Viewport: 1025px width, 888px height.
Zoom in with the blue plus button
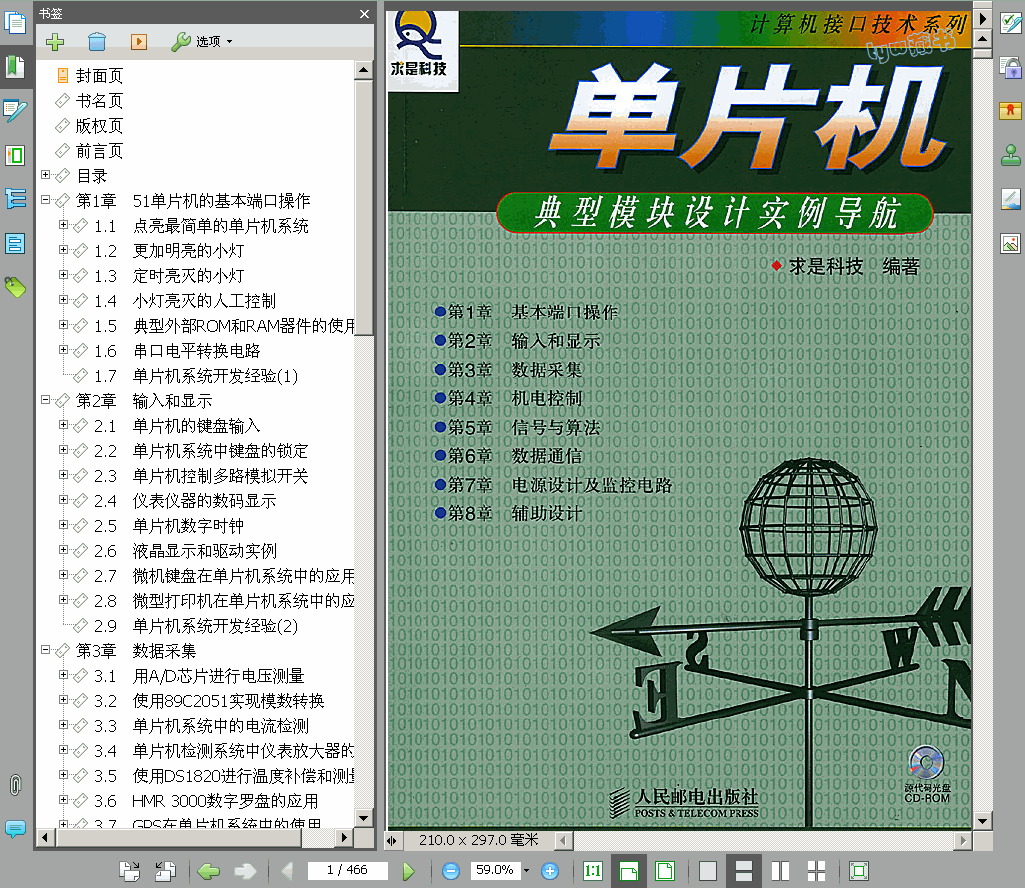[x=549, y=871]
